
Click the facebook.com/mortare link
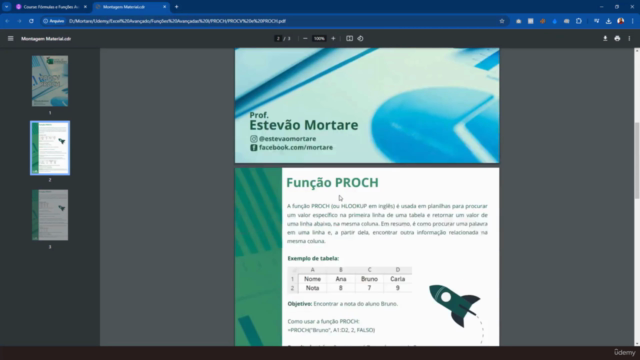tap(296, 147)
